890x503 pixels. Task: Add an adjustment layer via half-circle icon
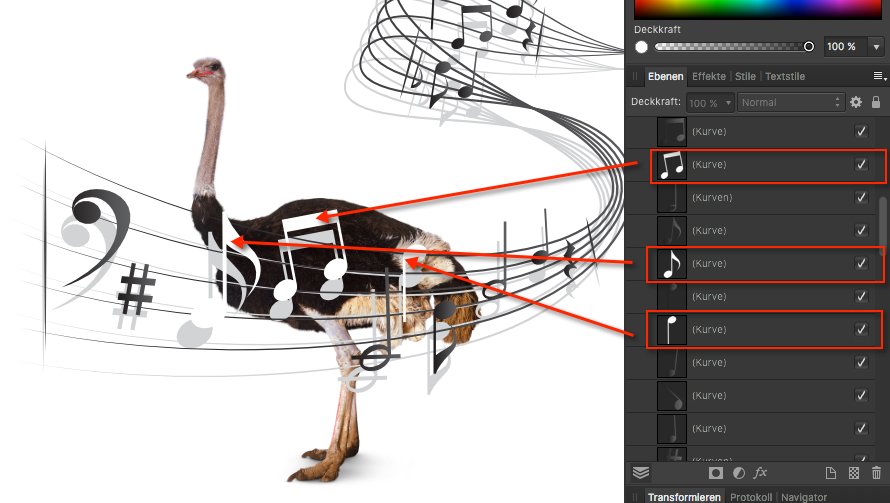(739, 473)
